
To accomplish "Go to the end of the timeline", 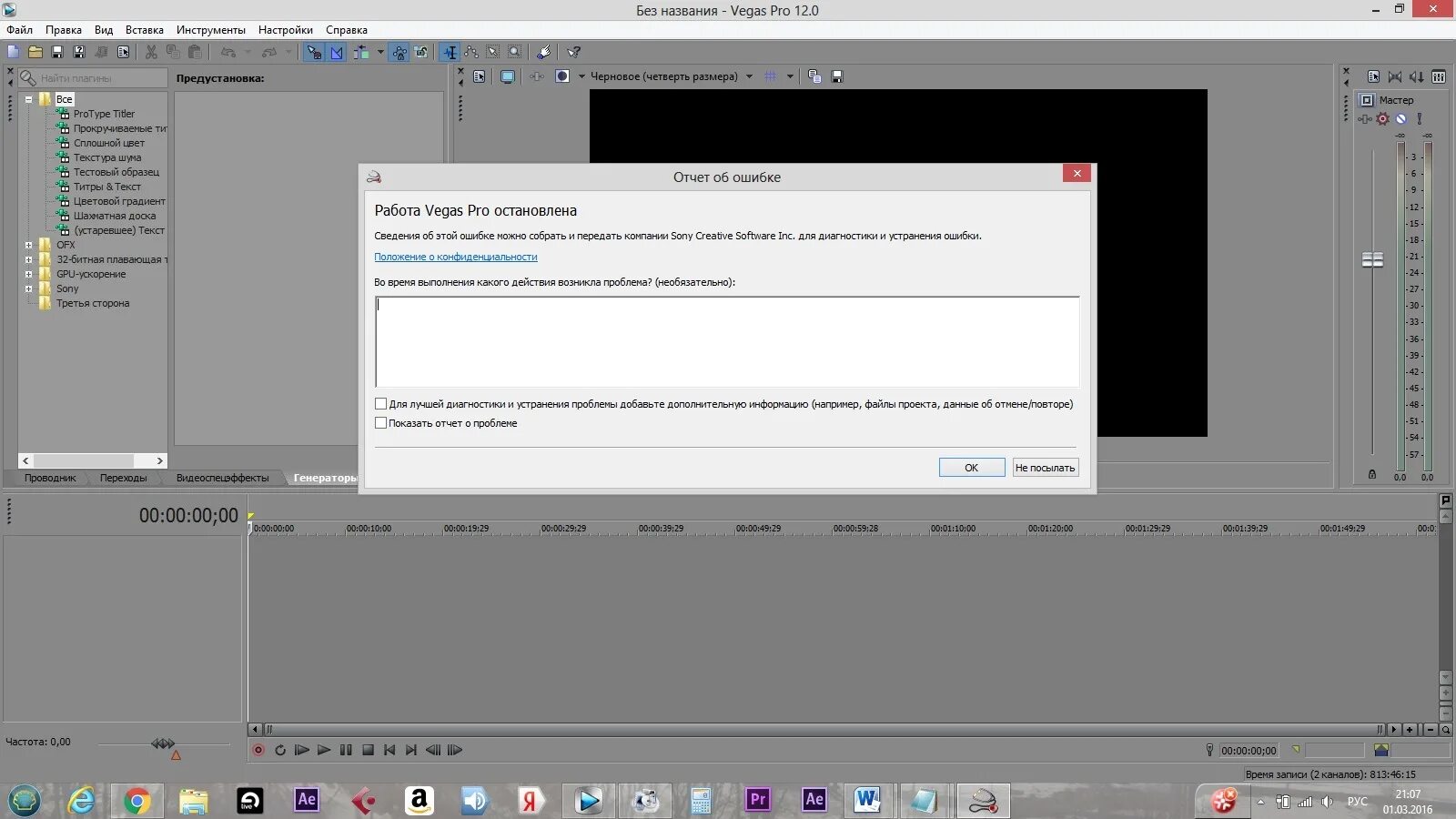I will [x=411, y=750].
